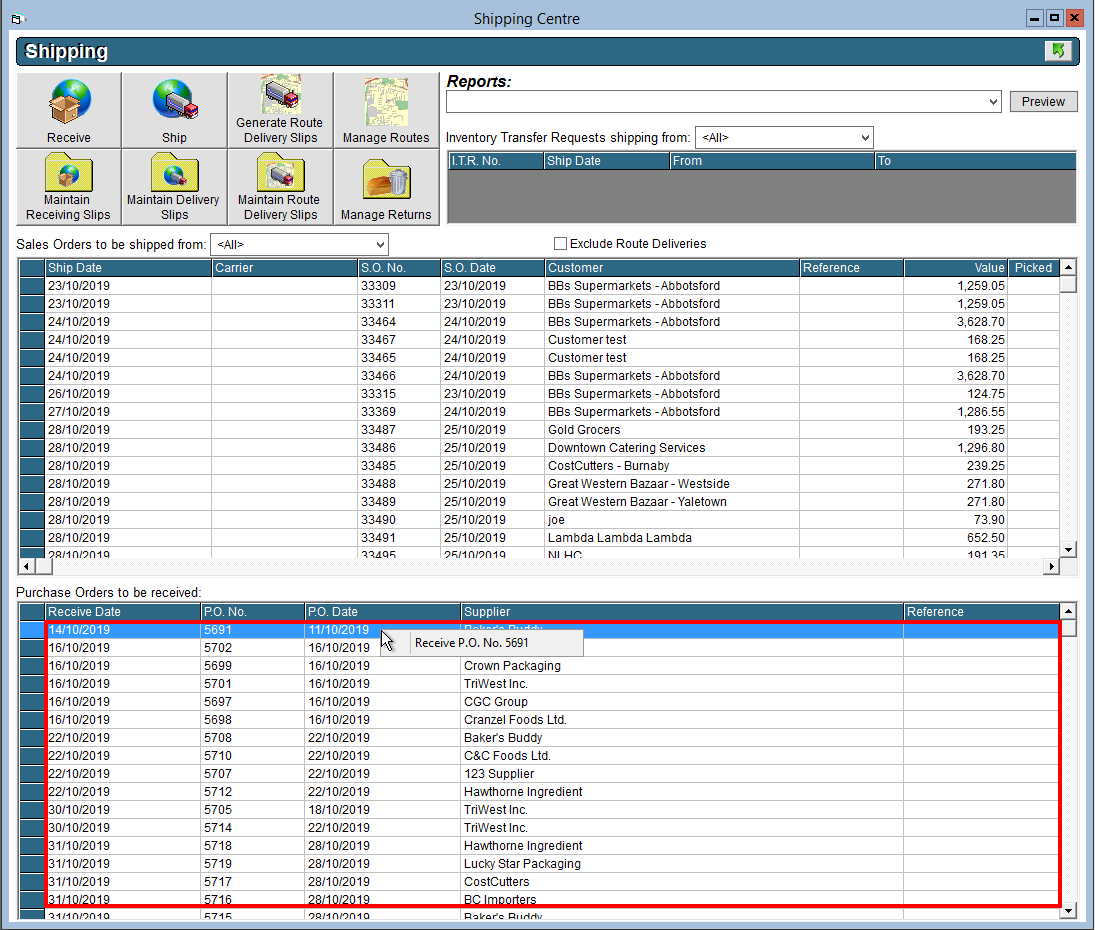Viewport: 1095px width, 930px height.
Task: Click the sales orders horizontal scroll right arrow
Action: point(1052,566)
